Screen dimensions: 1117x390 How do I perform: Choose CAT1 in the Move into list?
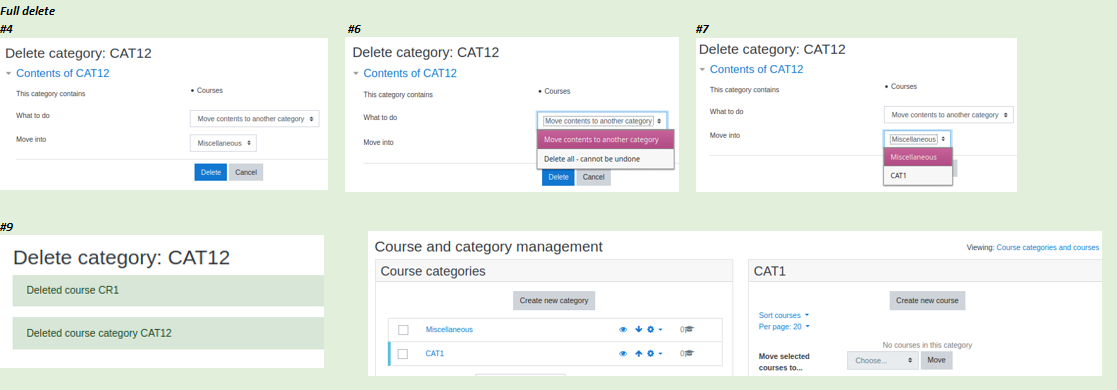[918, 175]
